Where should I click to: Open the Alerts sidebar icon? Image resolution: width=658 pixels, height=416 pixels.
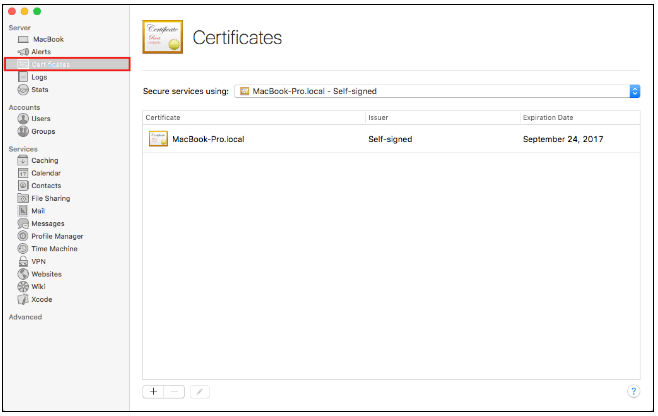click(23, 51)
